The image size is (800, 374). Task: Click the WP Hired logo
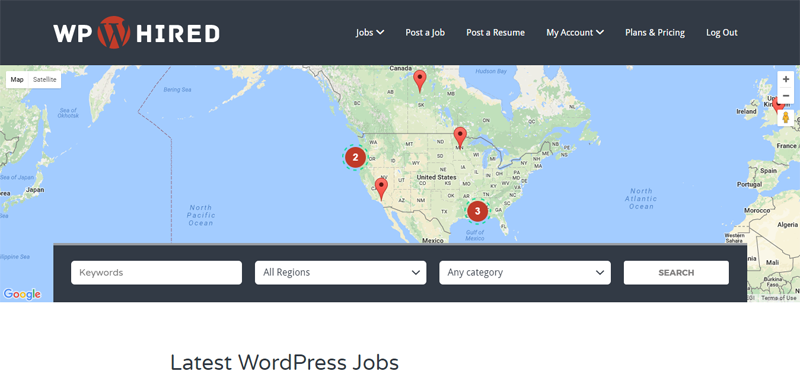136,33
